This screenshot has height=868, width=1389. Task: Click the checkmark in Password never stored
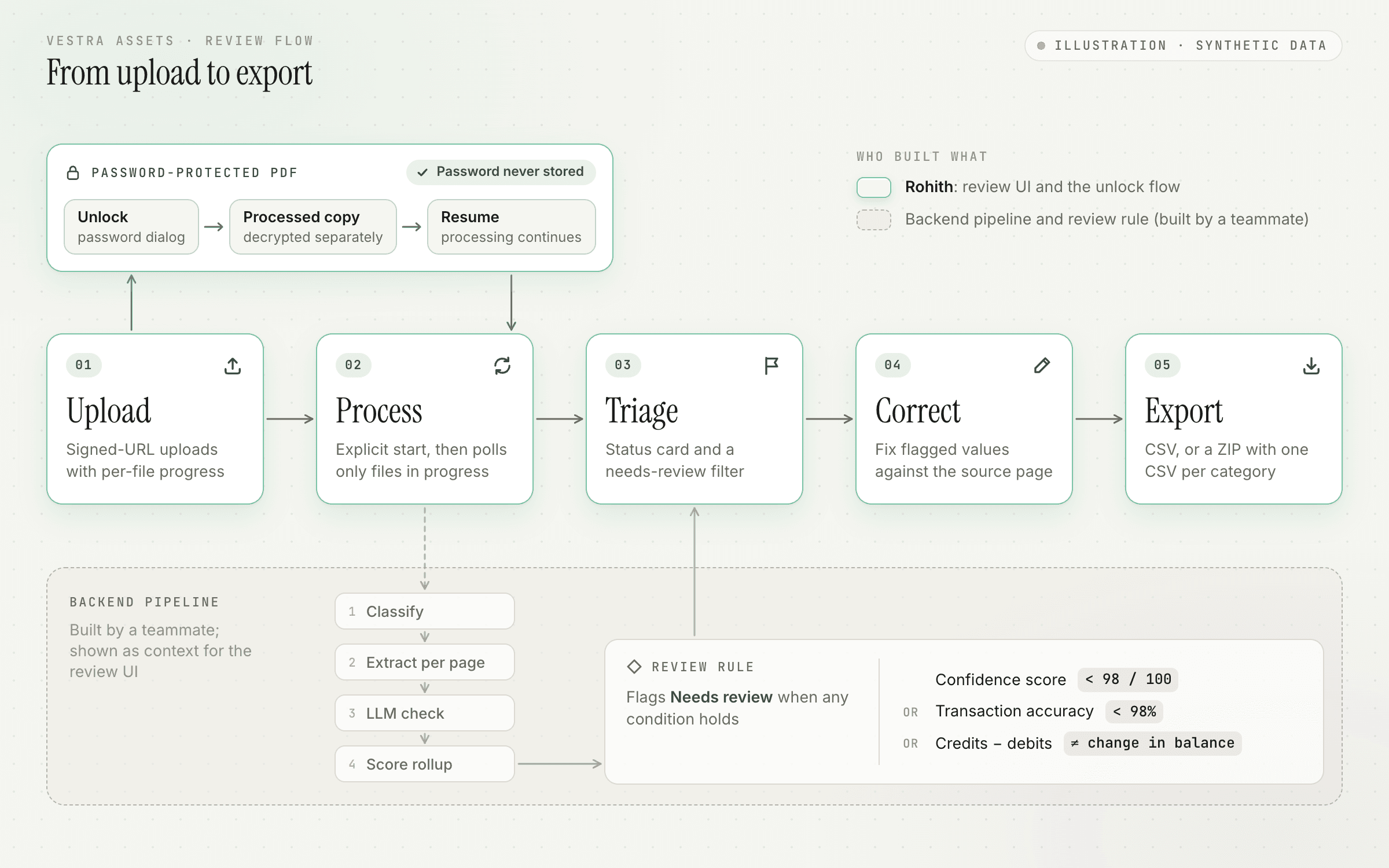click(x=422, y=172)
